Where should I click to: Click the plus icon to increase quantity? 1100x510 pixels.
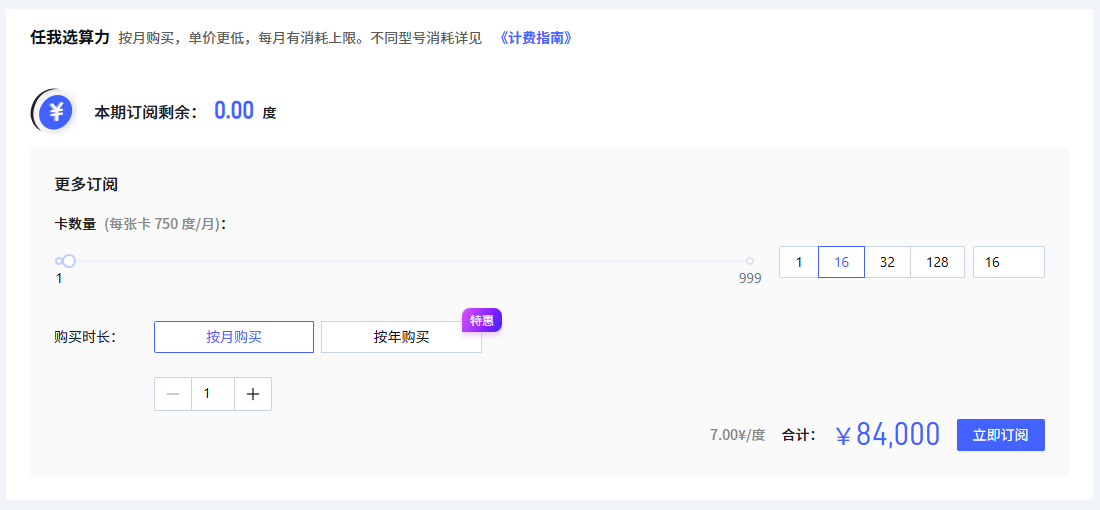click(253, 394)
